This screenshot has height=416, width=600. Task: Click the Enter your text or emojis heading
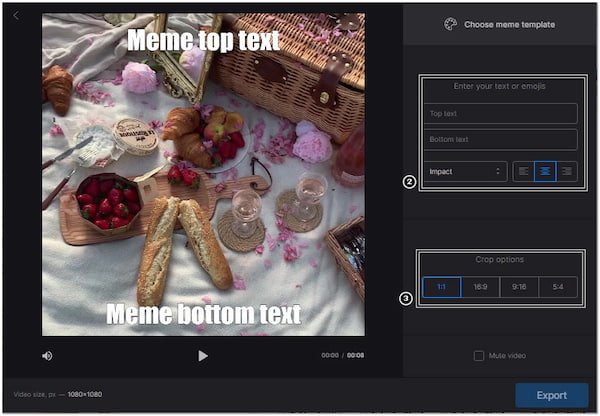click(499, 86)
